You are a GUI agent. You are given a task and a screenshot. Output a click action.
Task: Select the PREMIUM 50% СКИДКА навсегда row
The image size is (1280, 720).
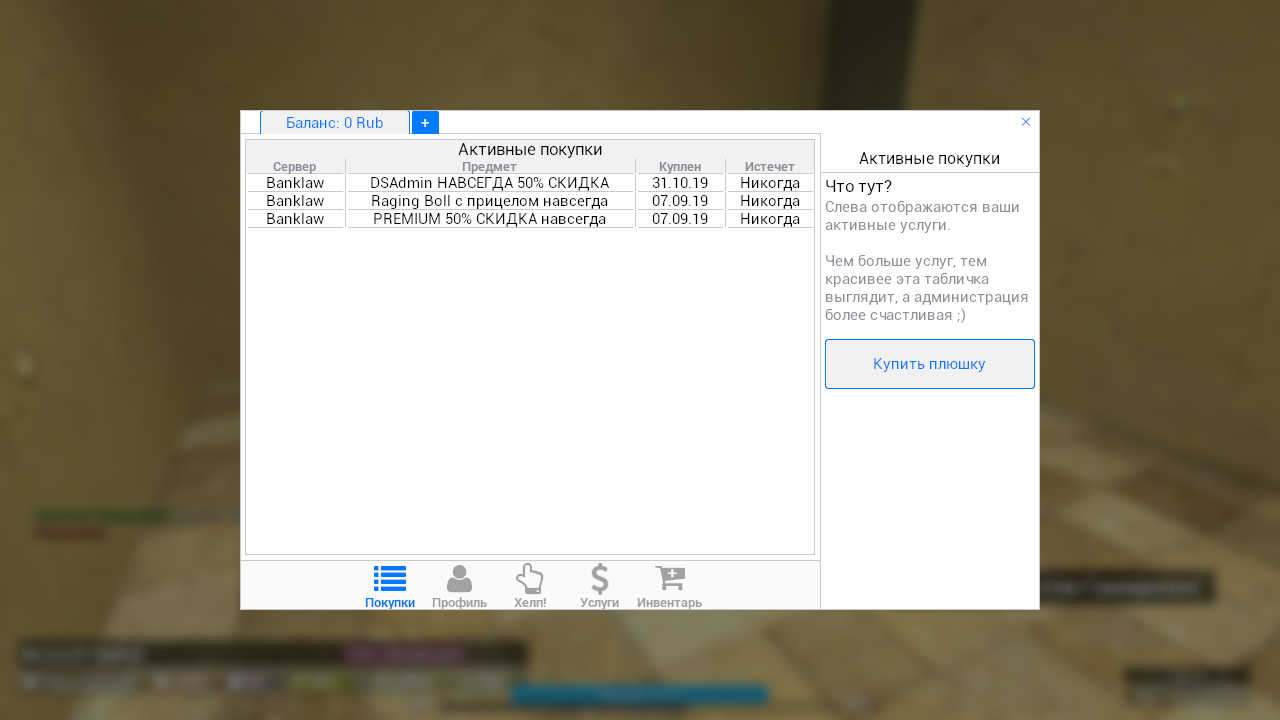click(489, 219)
